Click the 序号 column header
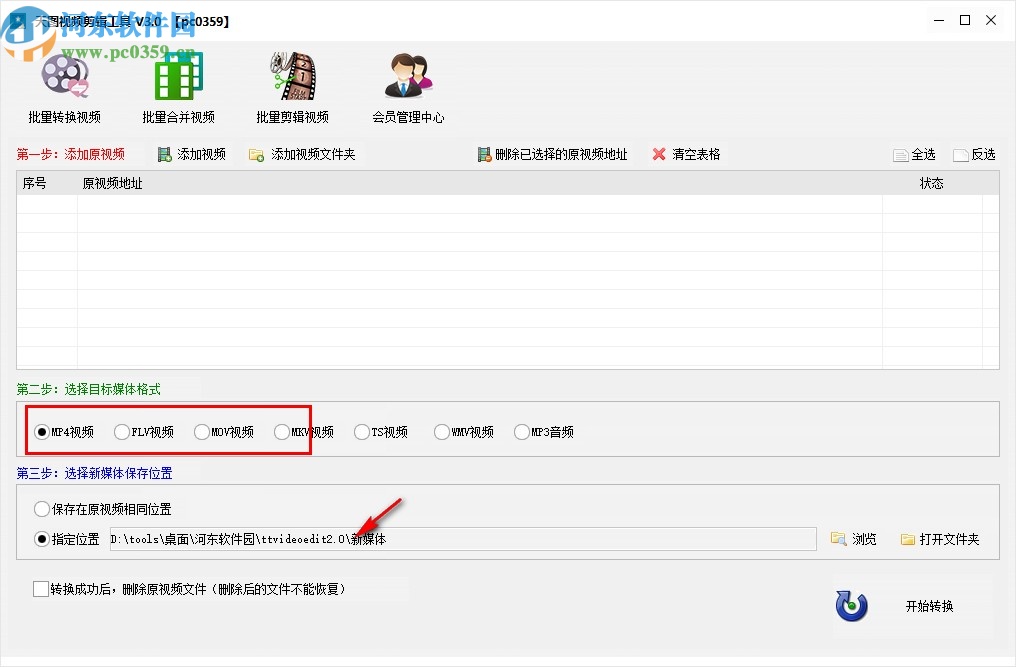The image size is (1016, 667). tap(47, 183)
